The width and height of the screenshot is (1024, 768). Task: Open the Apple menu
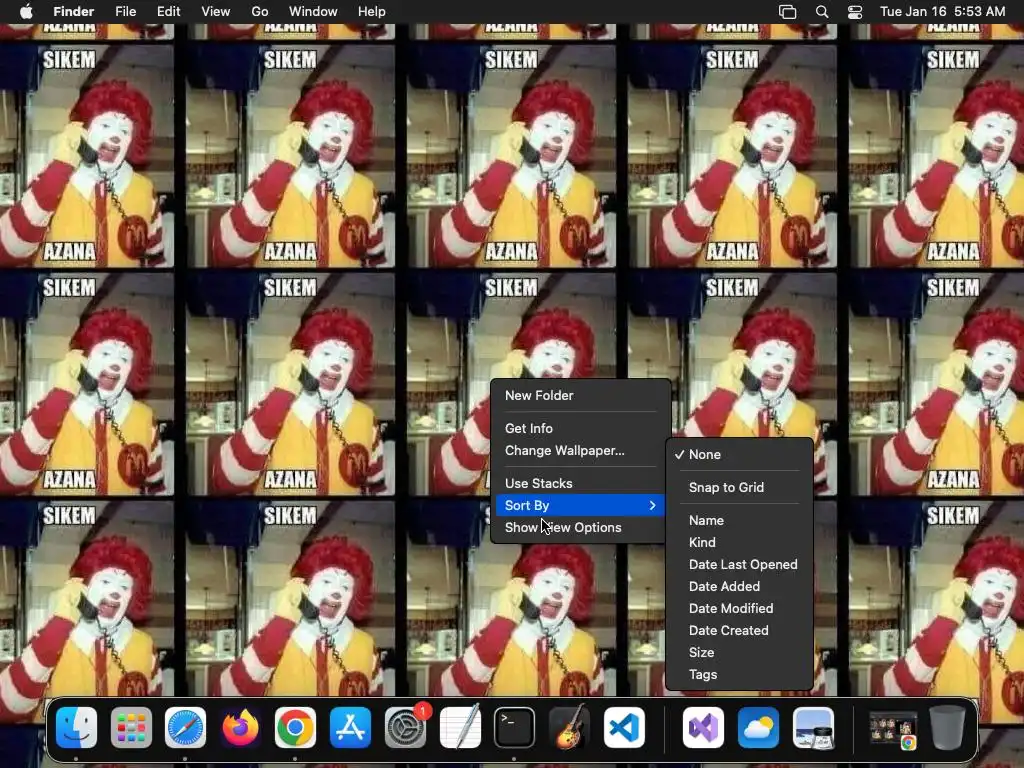(x=26, y=12)
